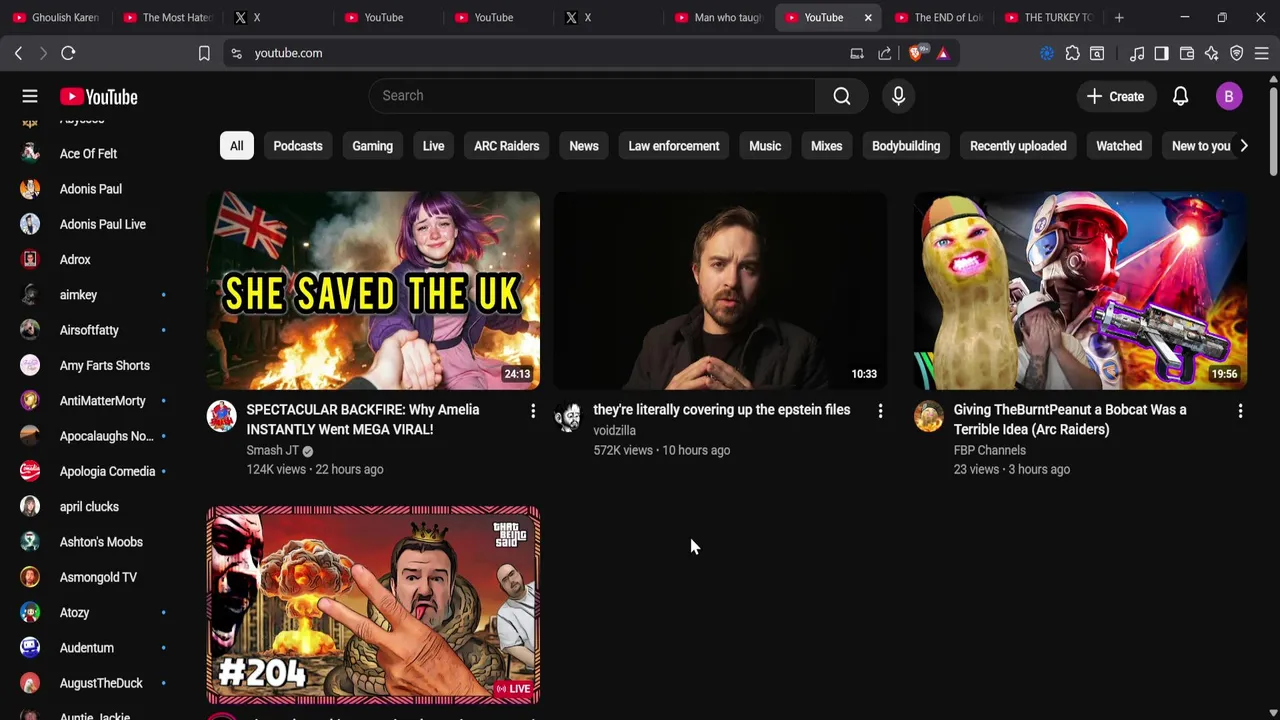The width and height of the screenshot is (1280, 720).
Task: Open the account avatar menu
Action: [x=1229, y=97]
